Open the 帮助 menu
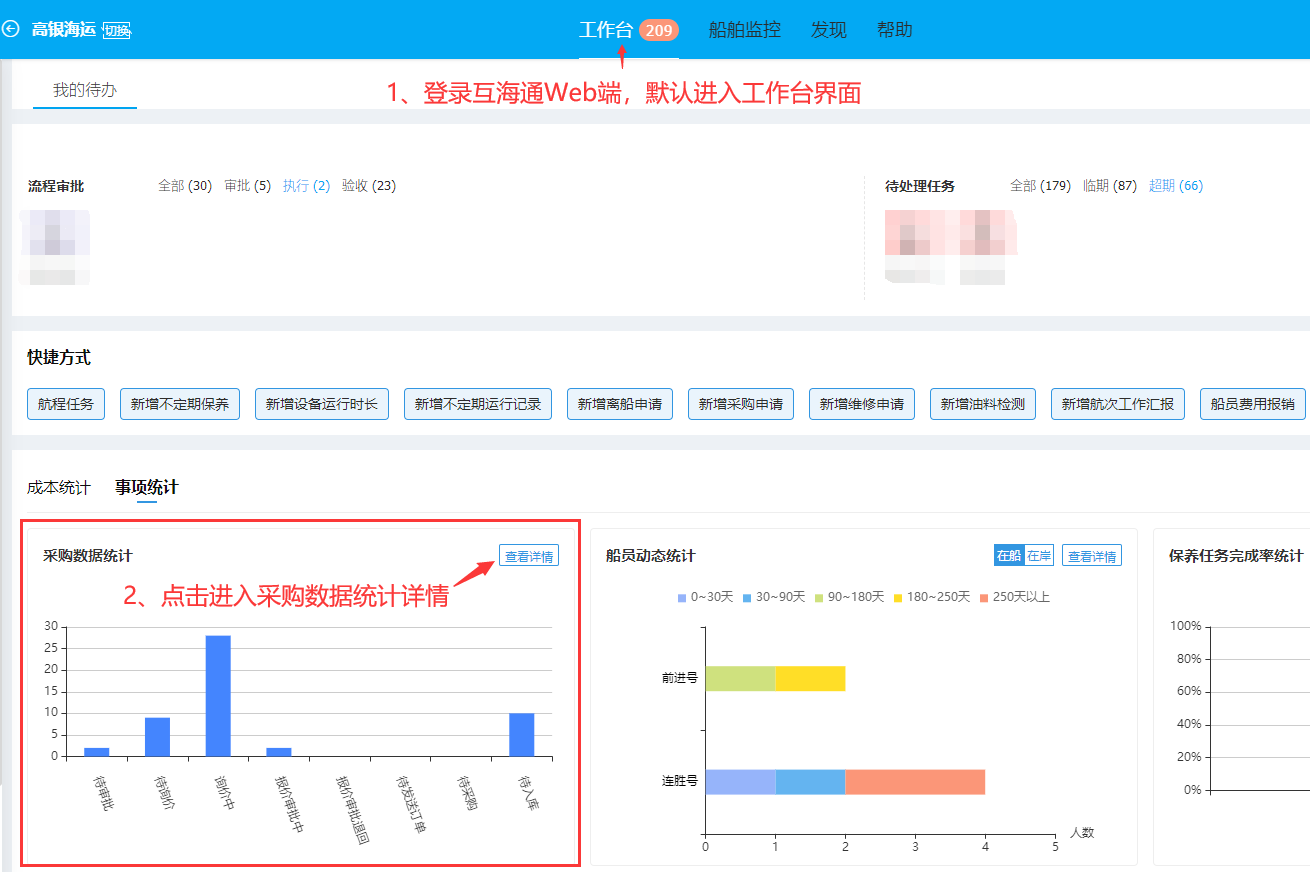 coord(895,30)
